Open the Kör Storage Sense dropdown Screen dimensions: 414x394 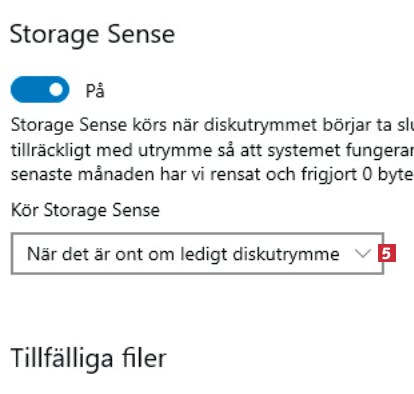pos(197,254)
